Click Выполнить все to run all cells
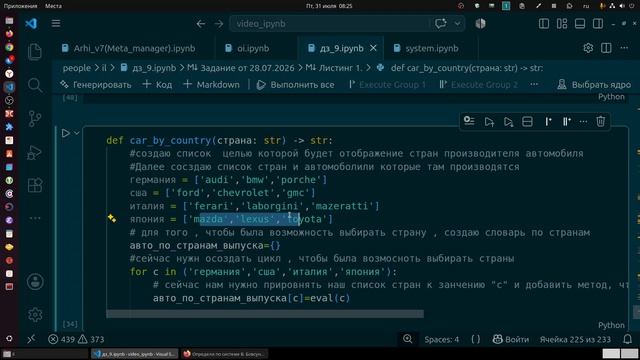Image resolution: width=640 pixels, height=360 pixels. pos(296,84)
